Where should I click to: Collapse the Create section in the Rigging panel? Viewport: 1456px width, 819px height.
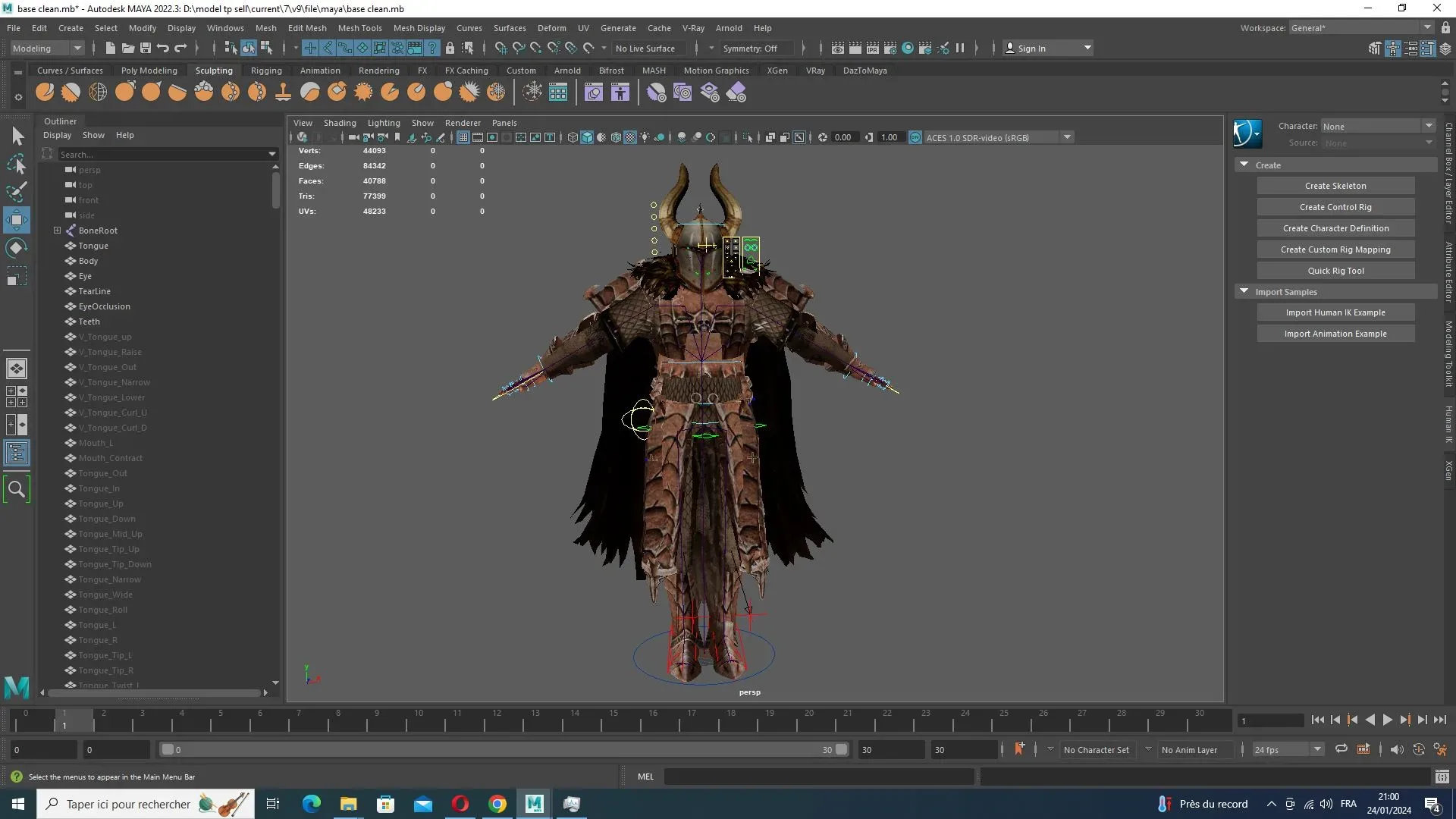pos(1244,165)
